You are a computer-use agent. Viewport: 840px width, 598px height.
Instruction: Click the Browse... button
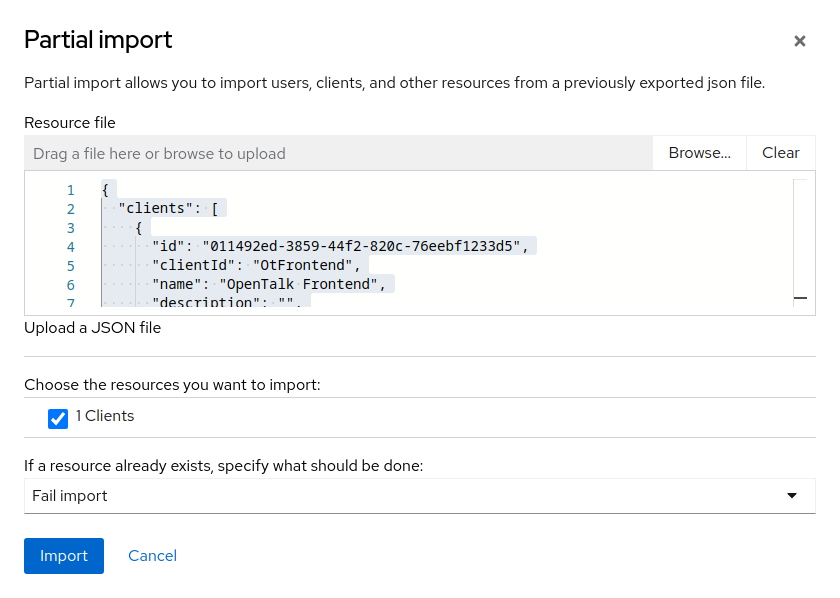coord(699,153)
